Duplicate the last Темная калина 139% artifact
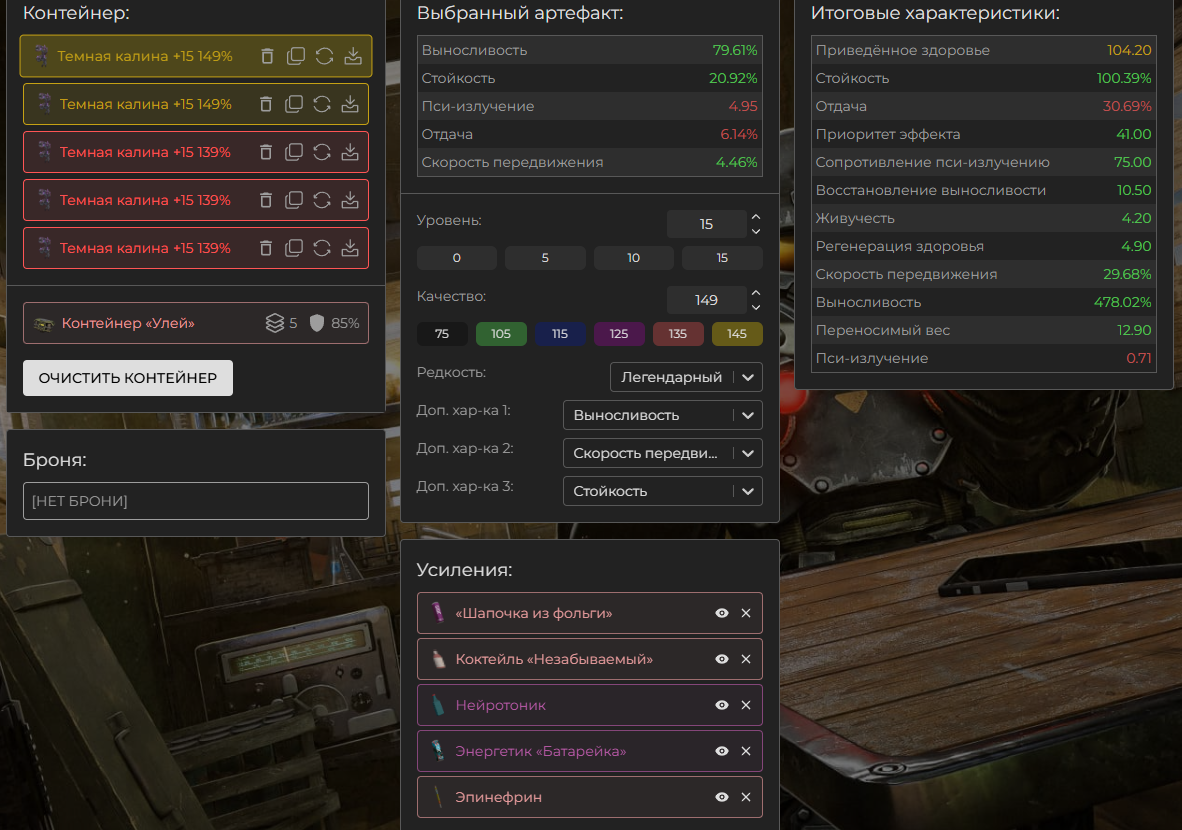Screen dimensions: 1182x830 [293, 248]
